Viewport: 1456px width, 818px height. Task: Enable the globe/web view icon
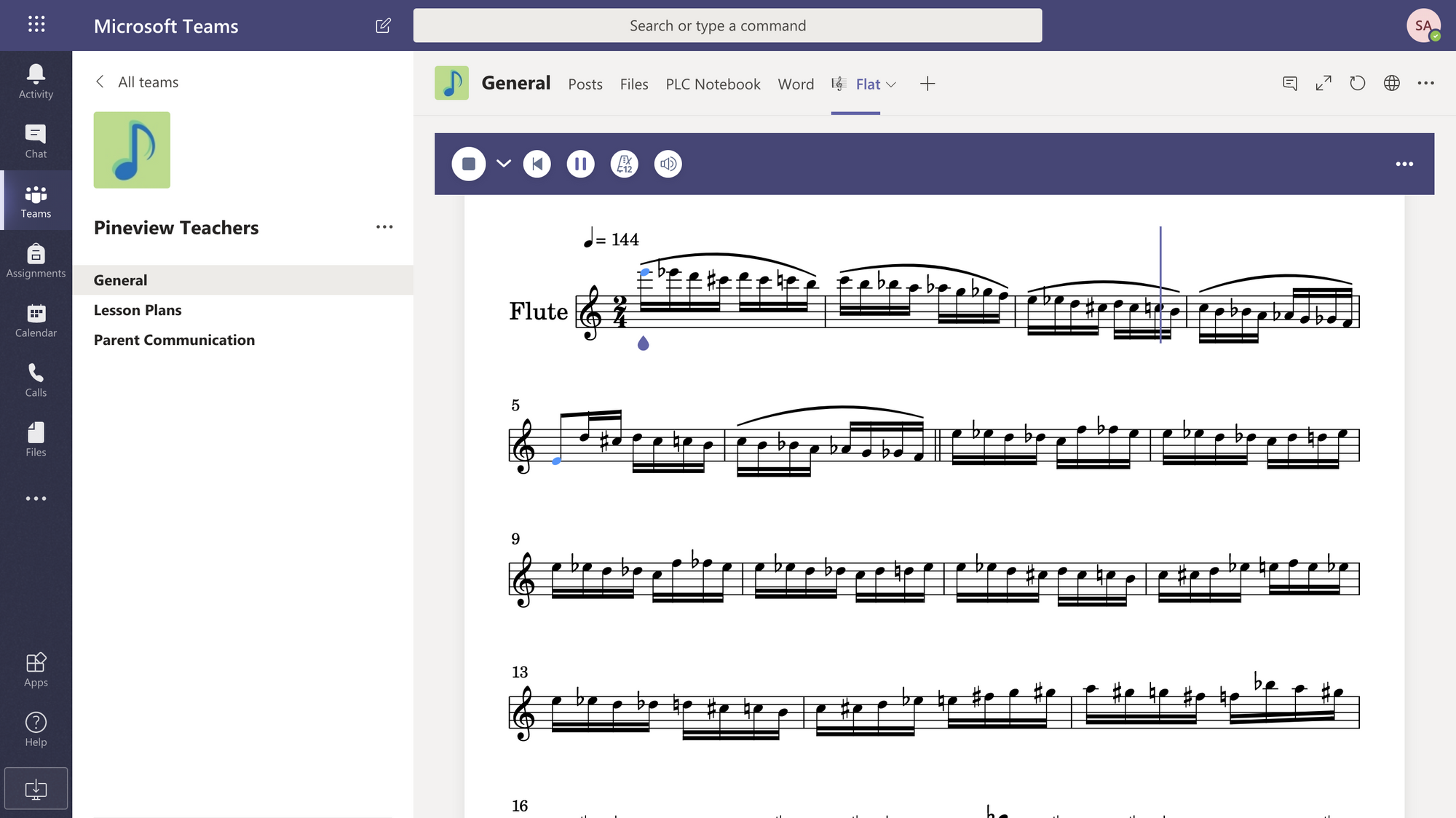(x=1391, y=82)
